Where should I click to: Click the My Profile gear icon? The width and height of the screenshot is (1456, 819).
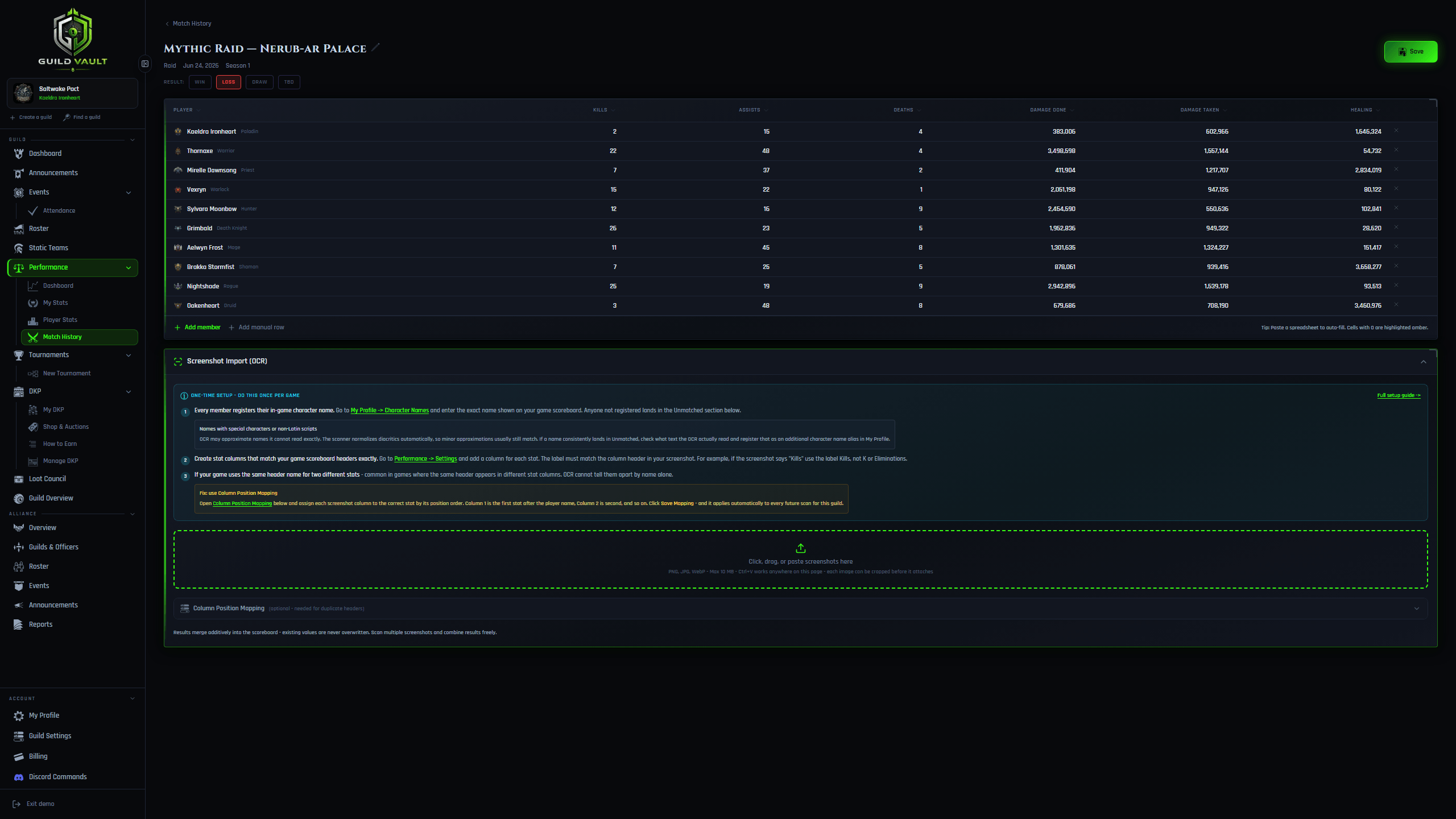19,715
